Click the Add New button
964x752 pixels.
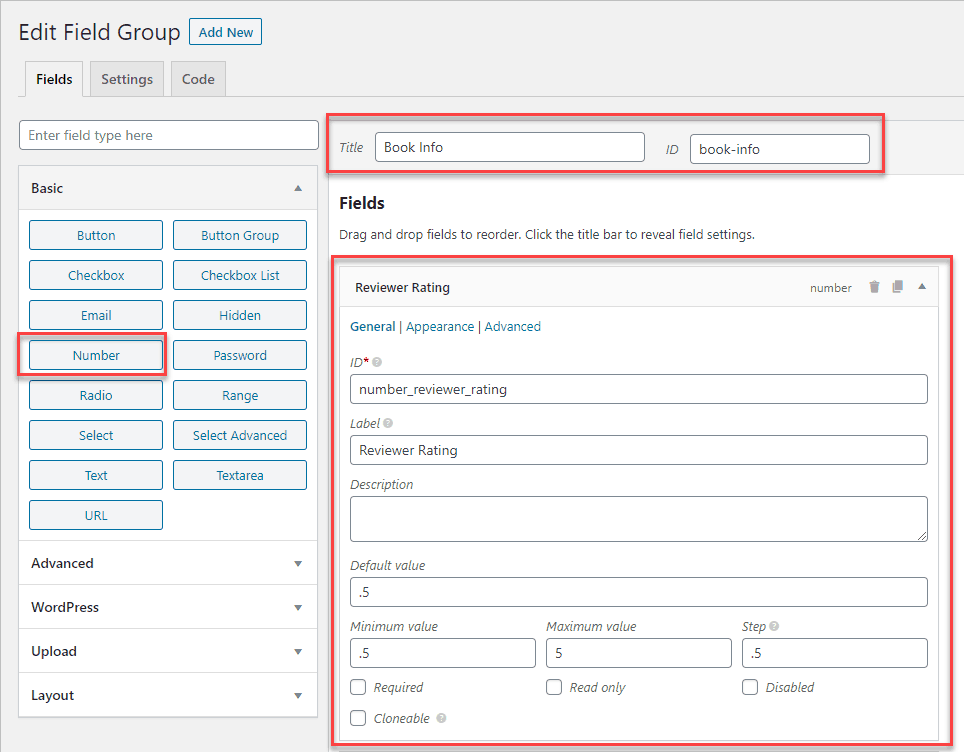pos(225,32)
